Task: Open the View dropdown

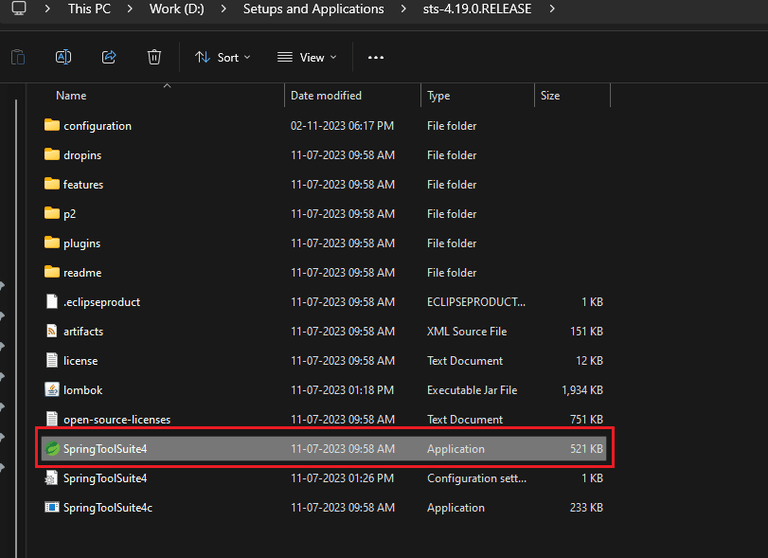Action: 307,57
